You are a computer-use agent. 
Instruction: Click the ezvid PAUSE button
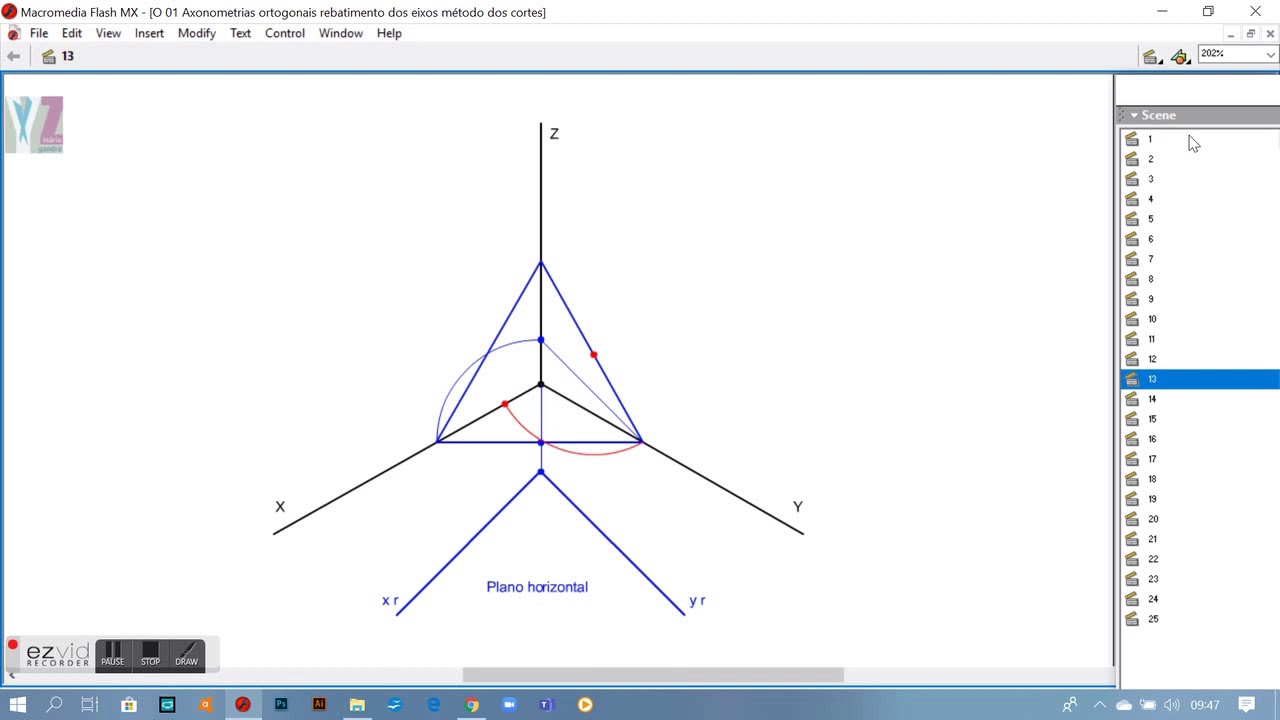(112, 655)
